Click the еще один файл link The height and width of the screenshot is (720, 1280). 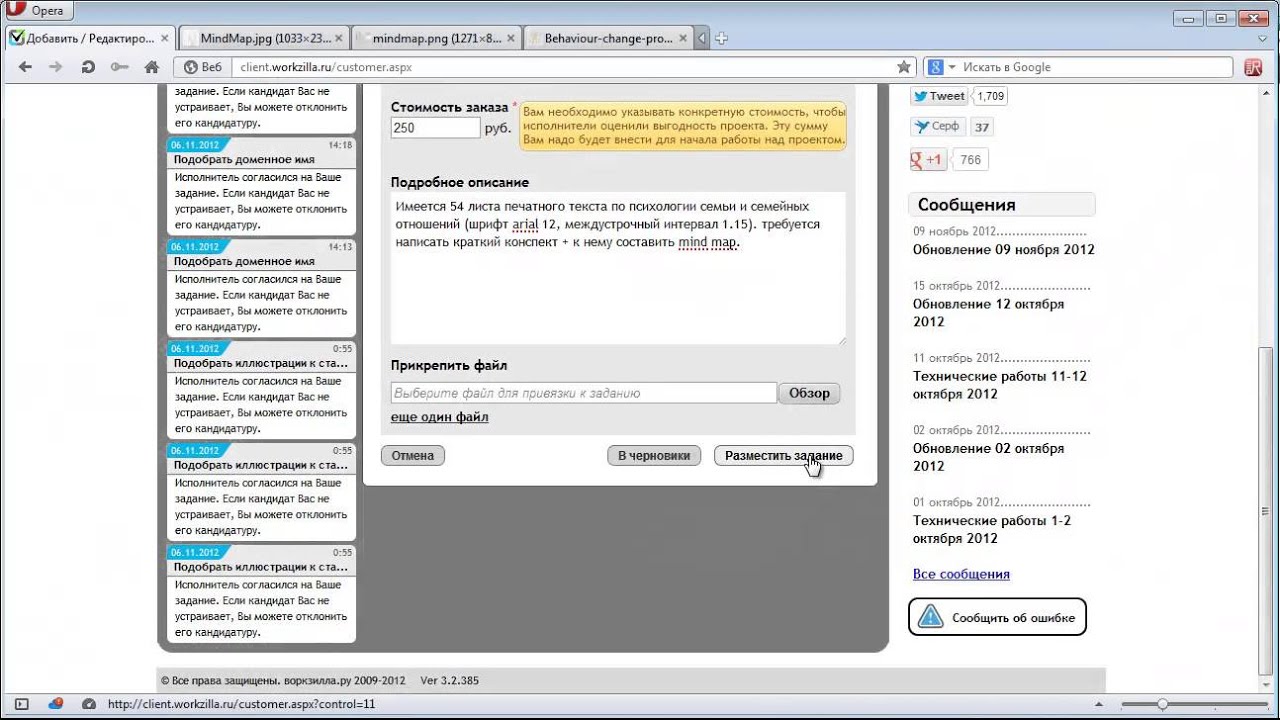tap(439, 417)
